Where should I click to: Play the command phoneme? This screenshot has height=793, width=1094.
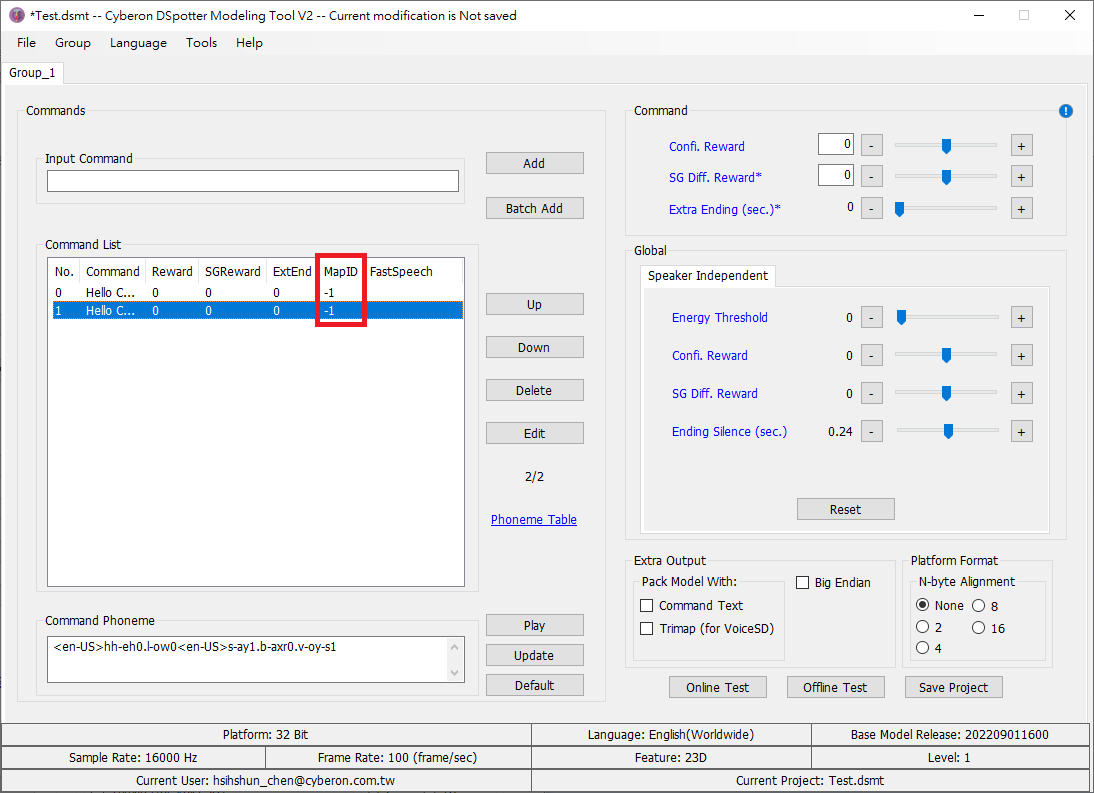tap(534, 626)
